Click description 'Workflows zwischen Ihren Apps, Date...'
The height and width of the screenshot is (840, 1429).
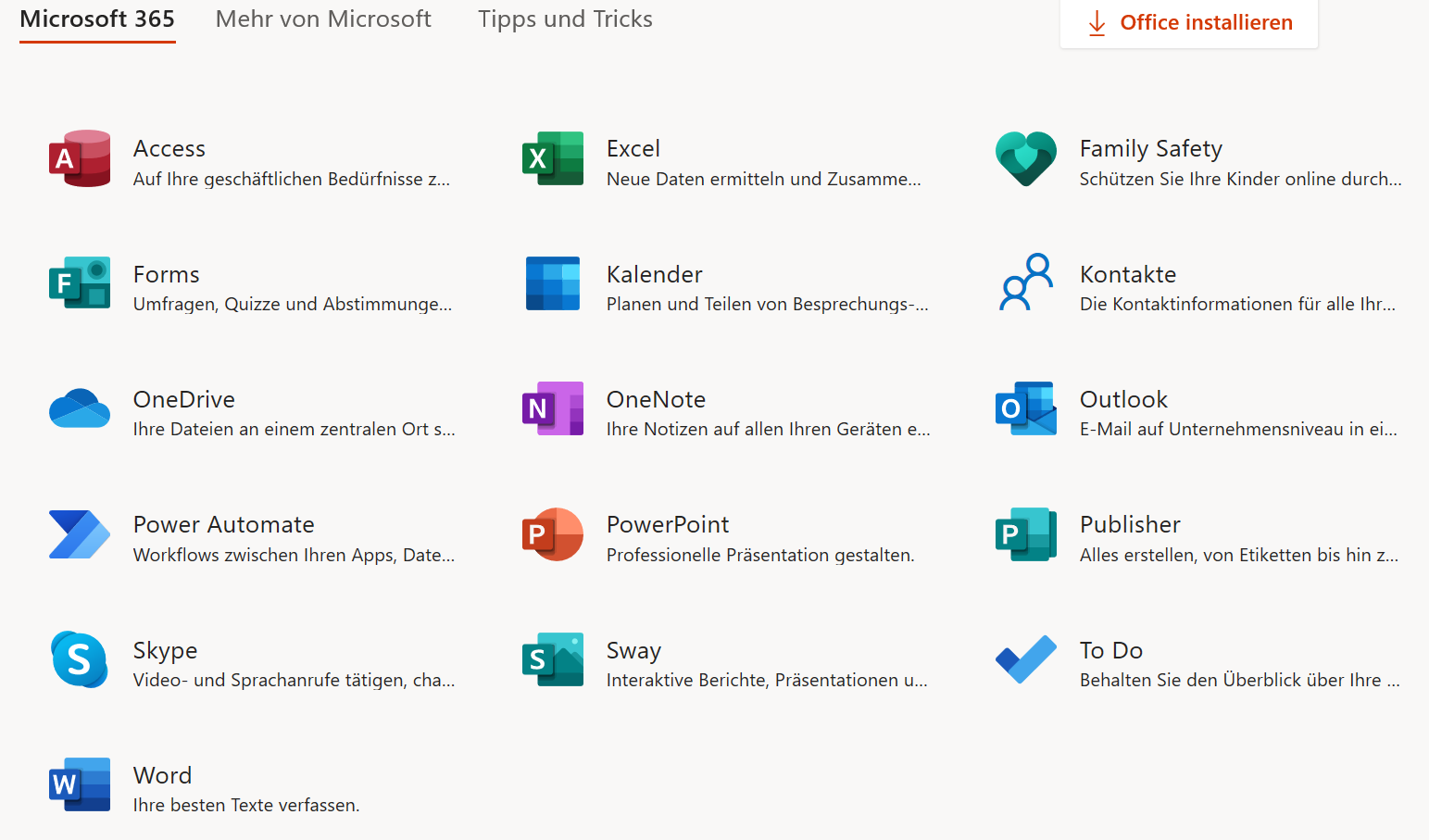pos(295,555)
